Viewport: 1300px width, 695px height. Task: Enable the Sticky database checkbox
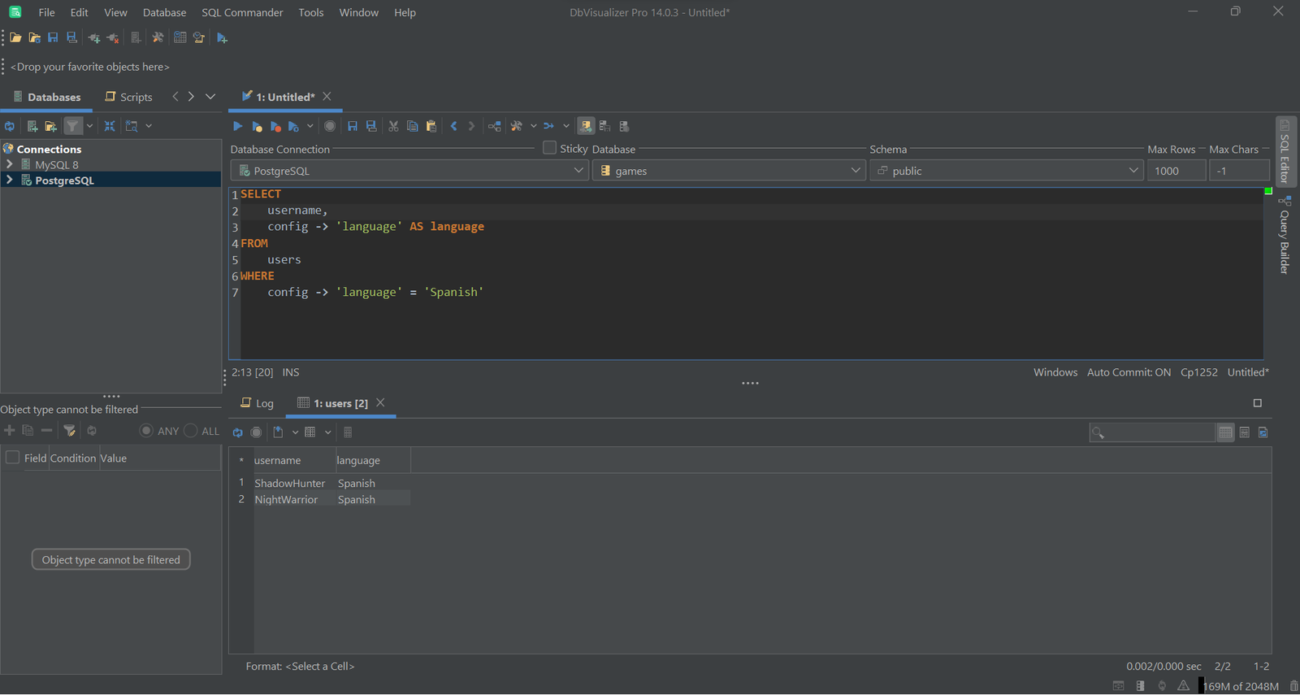tap(549, 147)
